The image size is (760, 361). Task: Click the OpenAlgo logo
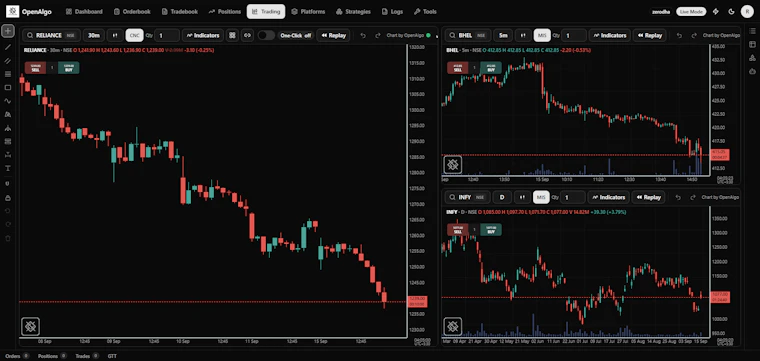(x=29, y=12)
